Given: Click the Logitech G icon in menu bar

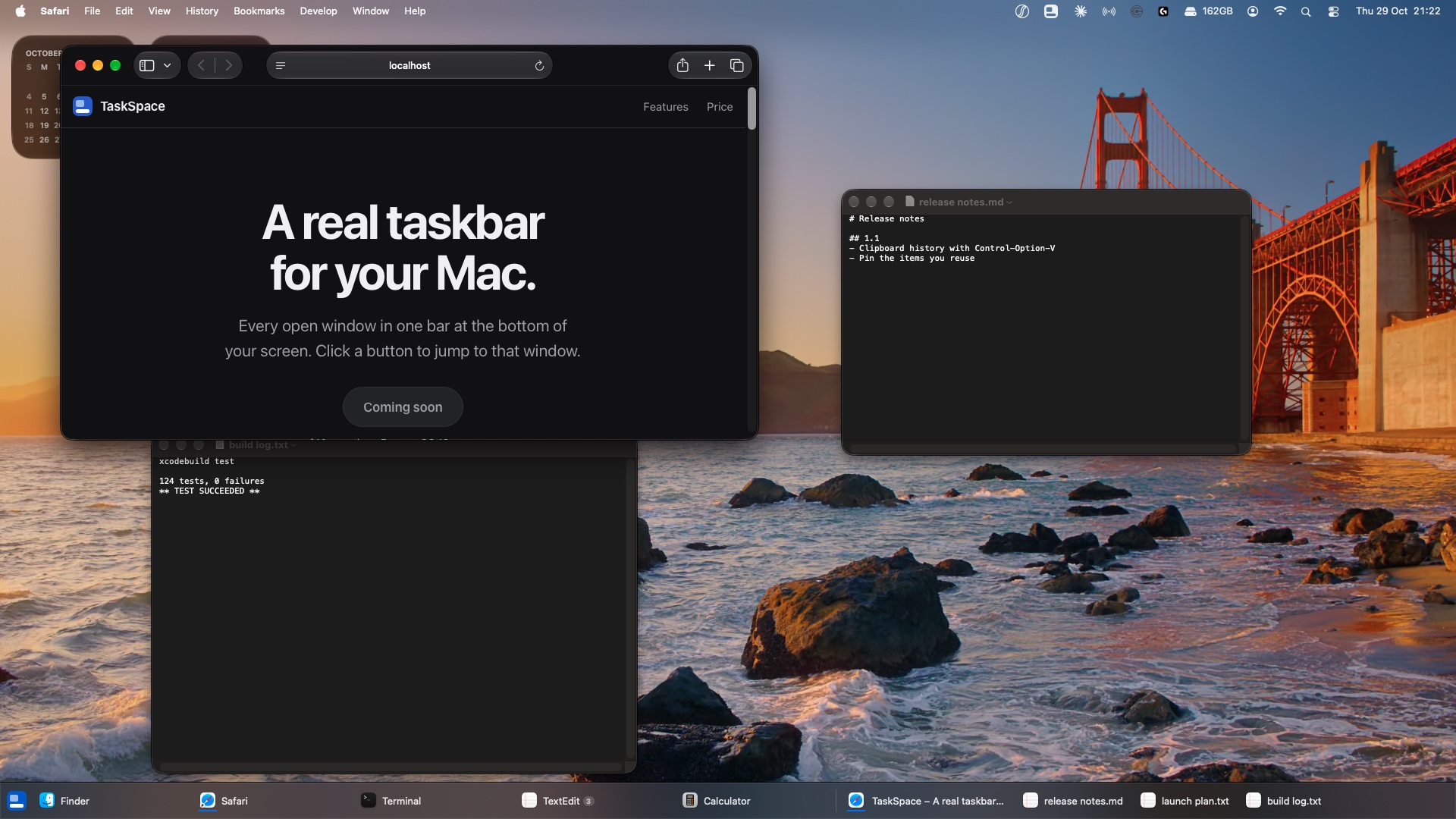Looking at the screenshot, I should (1163, 11).
